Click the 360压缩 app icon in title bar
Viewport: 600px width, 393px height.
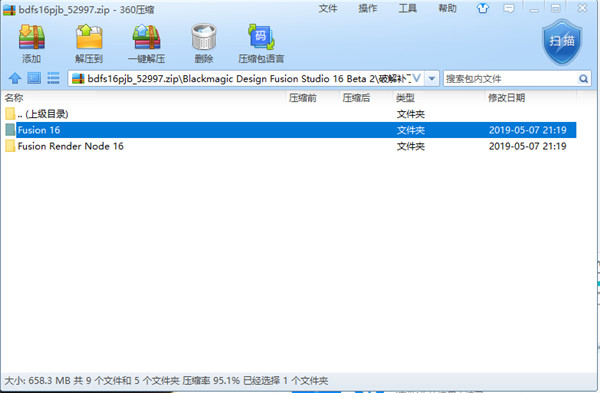tap(9, 10)
